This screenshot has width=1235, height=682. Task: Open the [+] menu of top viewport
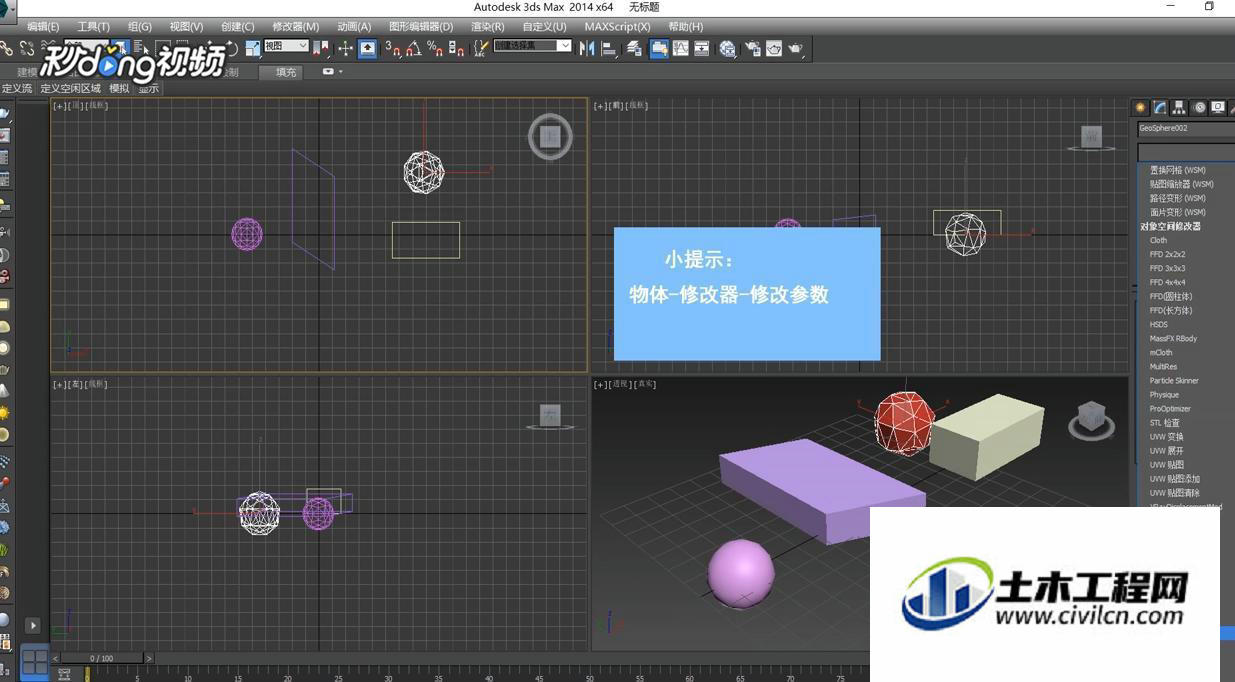coord(59,105)
